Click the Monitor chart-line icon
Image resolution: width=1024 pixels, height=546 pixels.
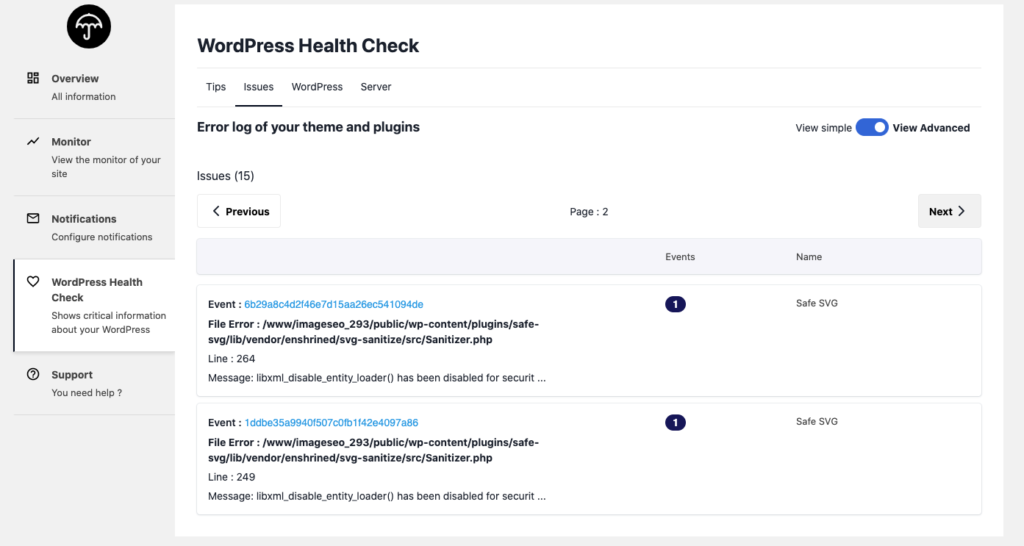pos(33,141)
